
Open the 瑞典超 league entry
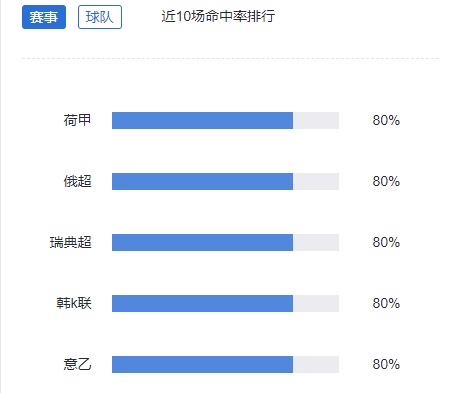[70, 242]
